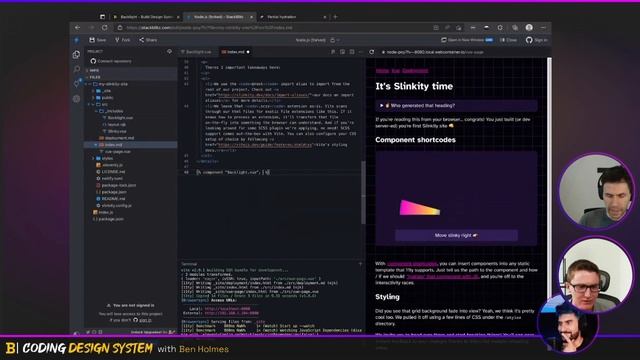Image resolution: width=640 pixels, height=360 pixels.
Task: Open the Search icon in the activity bar
Action: click(76, 69)
